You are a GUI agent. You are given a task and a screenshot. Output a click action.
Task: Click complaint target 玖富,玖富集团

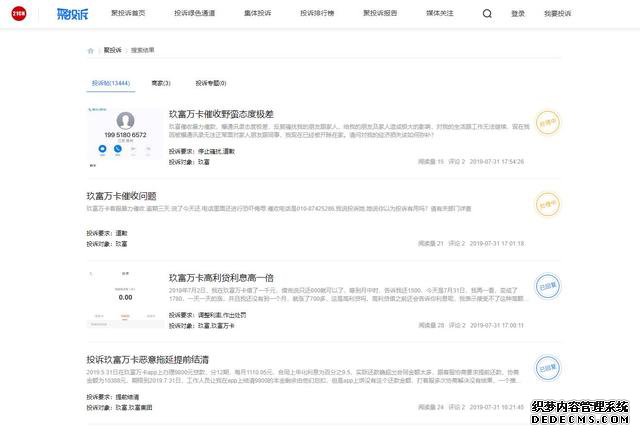[x=134, y=407]
